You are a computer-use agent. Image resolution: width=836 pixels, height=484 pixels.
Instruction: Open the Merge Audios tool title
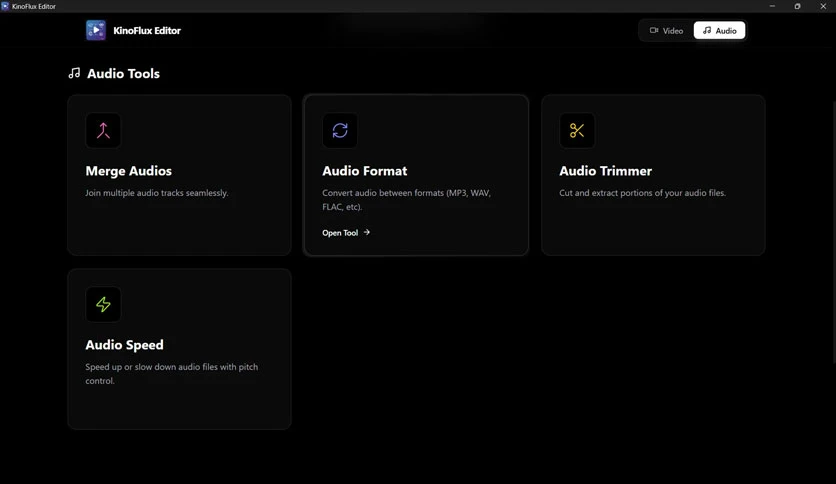click(x=128, y=171)
